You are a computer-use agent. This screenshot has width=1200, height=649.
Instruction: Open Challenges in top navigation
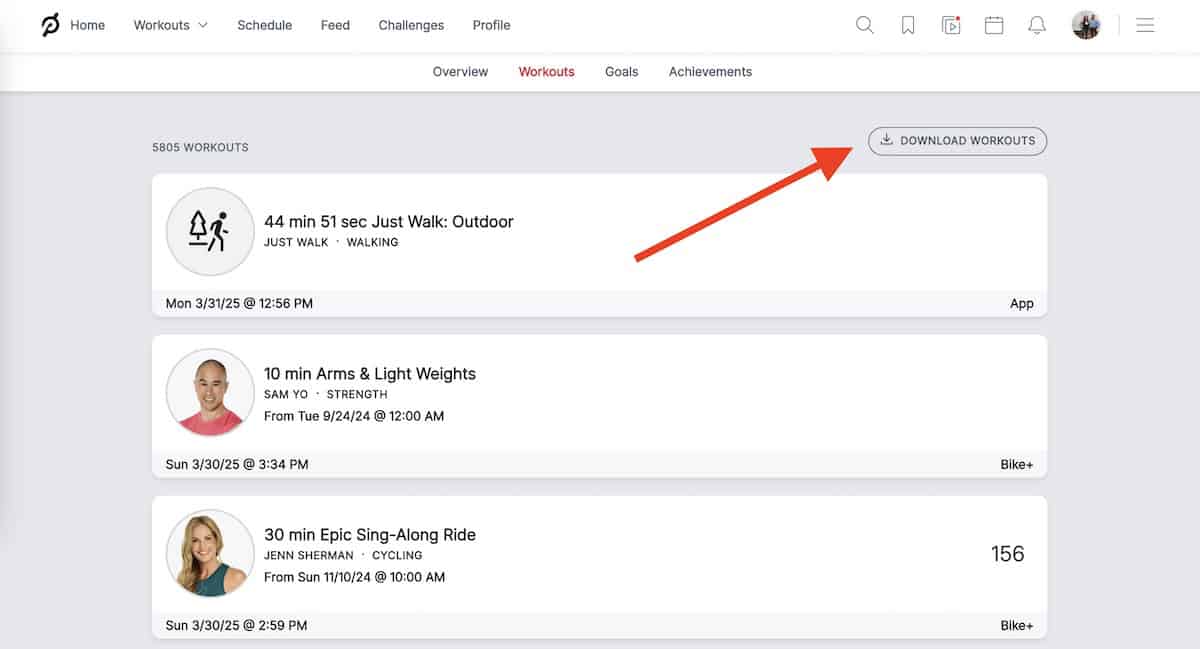(x=411, y=25)
